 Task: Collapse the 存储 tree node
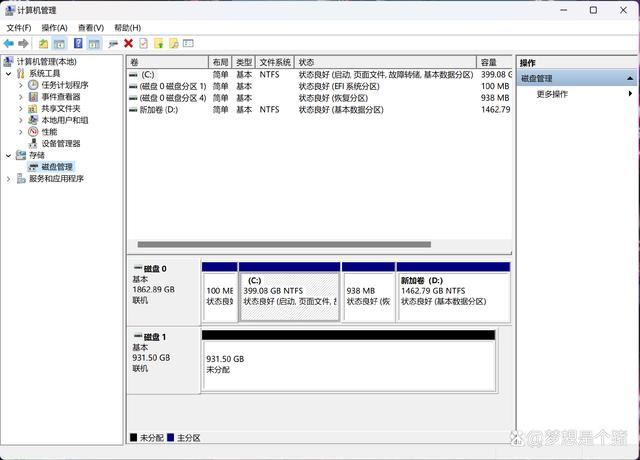pos(9,156)
